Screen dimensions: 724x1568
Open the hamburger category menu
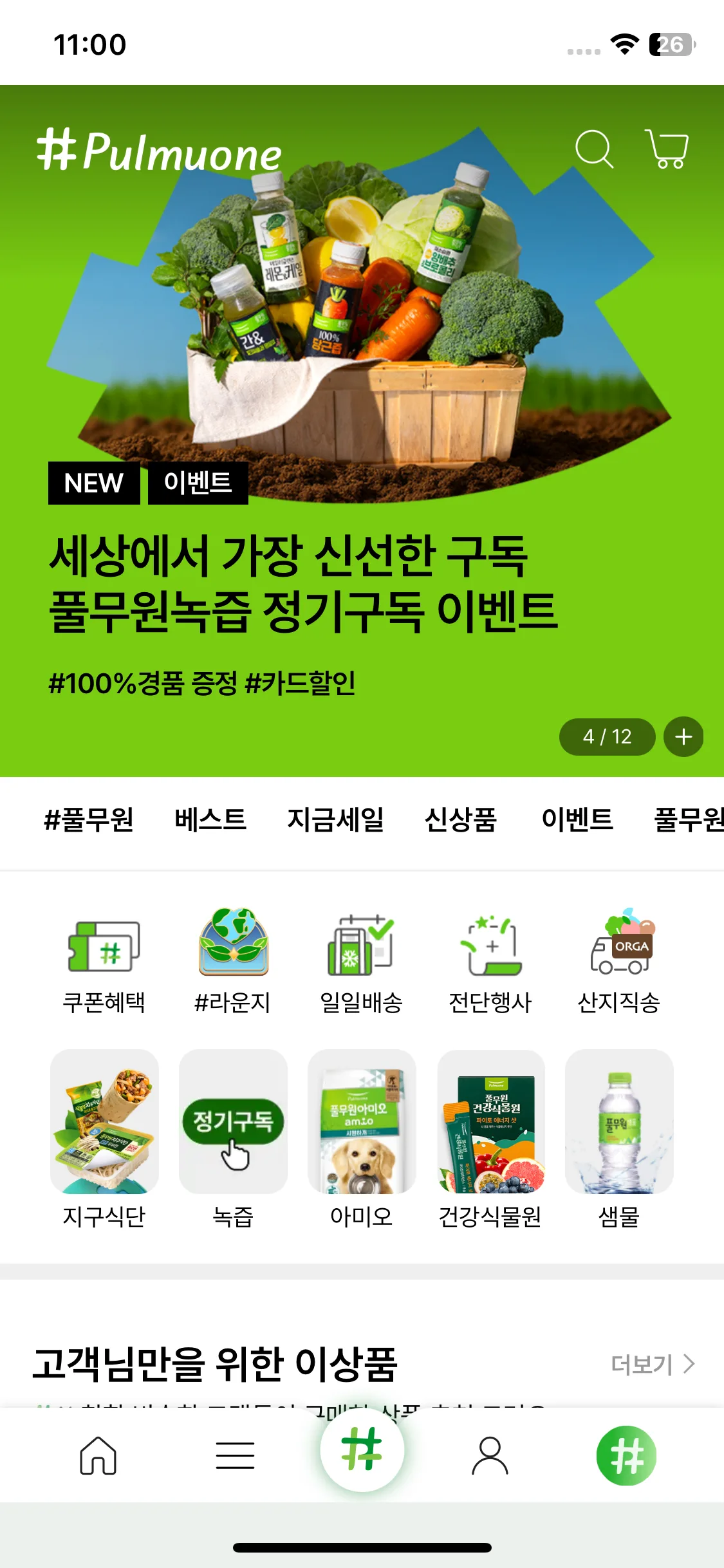coord(235,1455)
